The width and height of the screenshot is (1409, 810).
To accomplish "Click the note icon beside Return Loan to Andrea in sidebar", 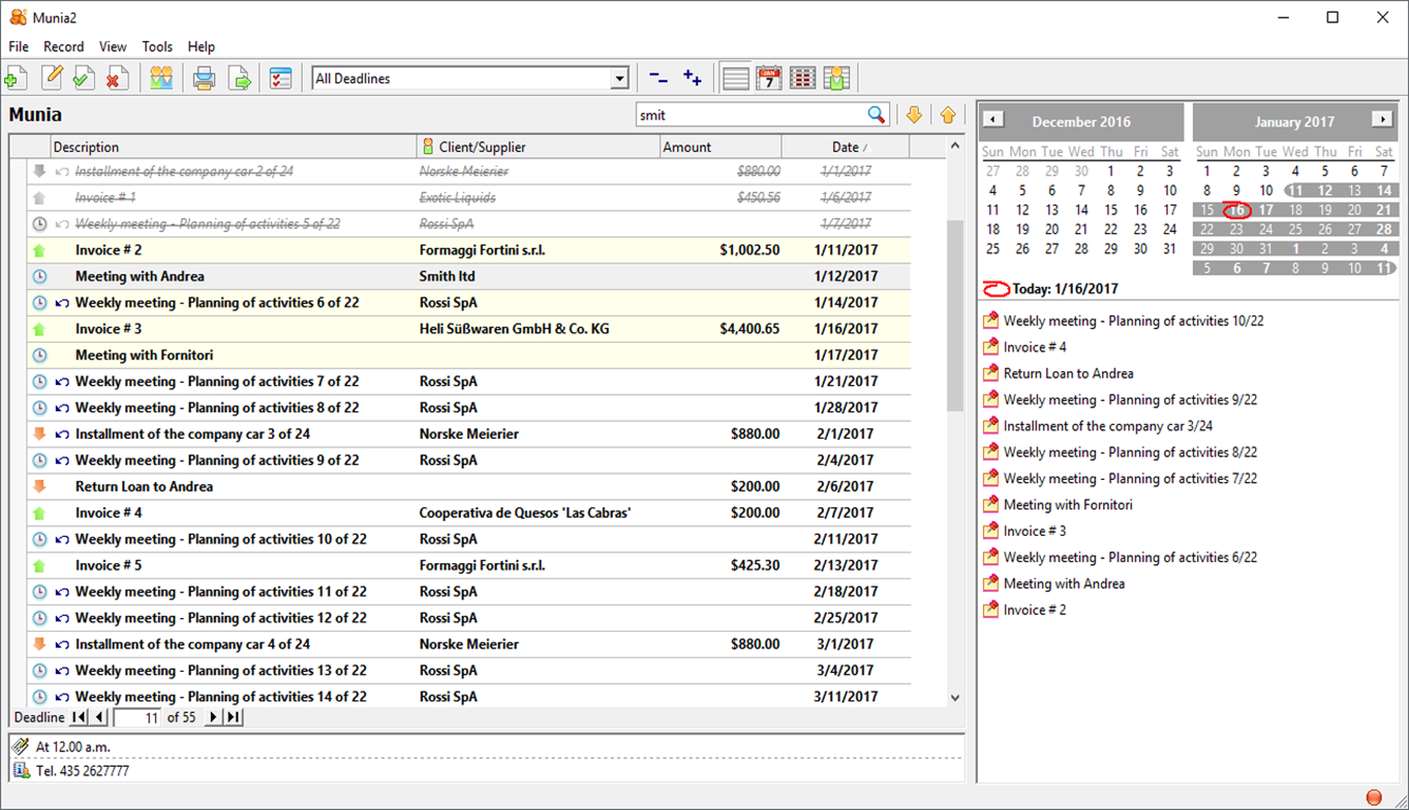I will [x=991, y=373].
